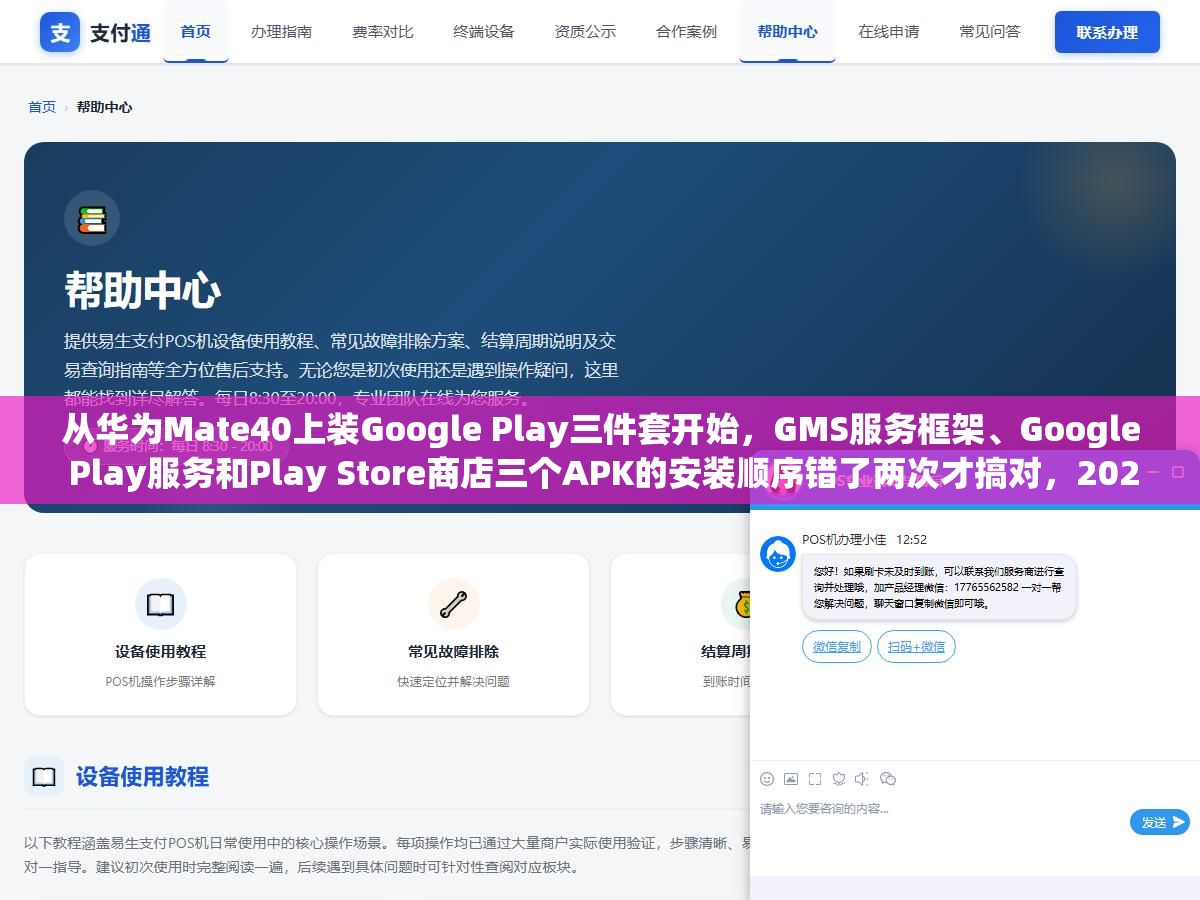The height and width of the screenshot is (900, 1200).
Task: Click the book icon beside 设备使用教程 heading
Action: pyautogui.click(x=44, y=776)
